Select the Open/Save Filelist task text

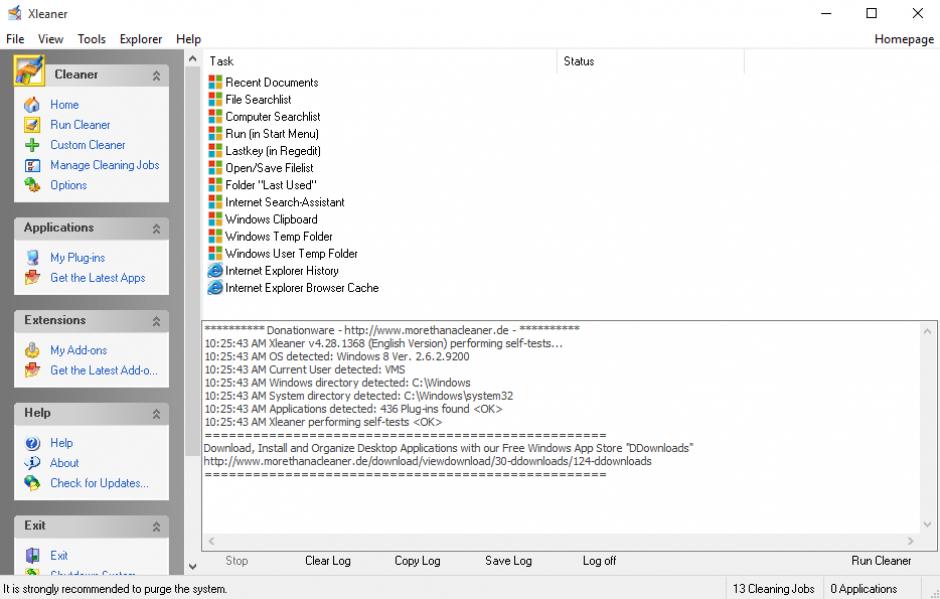tap(269, 168)
